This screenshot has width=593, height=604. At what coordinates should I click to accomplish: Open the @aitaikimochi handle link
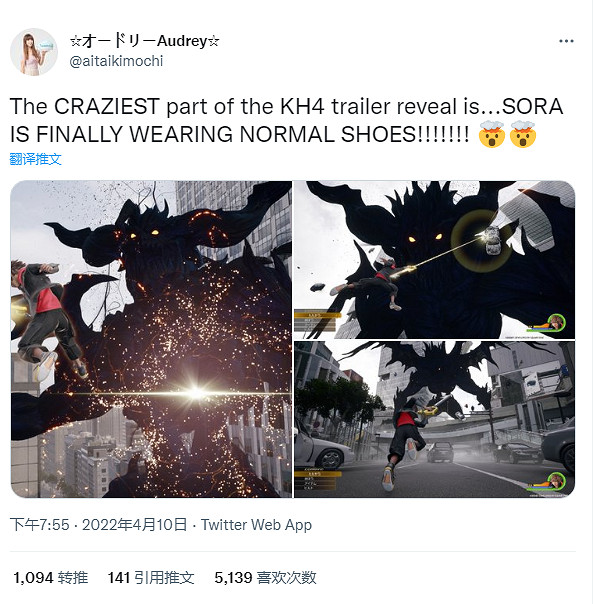116,61
